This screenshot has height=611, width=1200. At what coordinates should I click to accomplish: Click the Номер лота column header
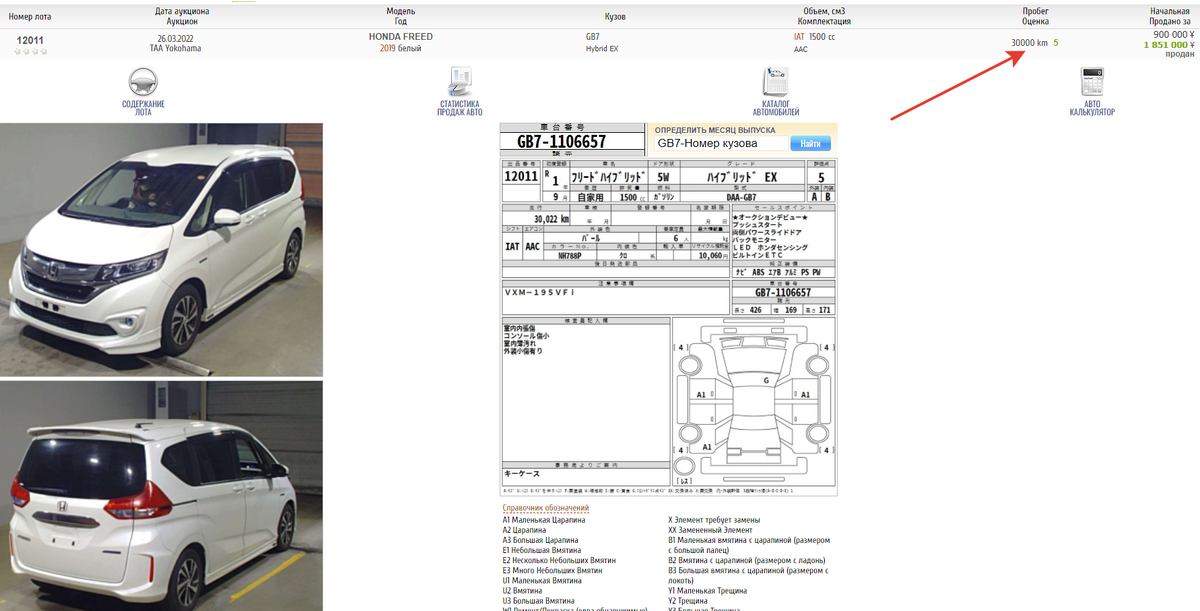click(30, 16)
